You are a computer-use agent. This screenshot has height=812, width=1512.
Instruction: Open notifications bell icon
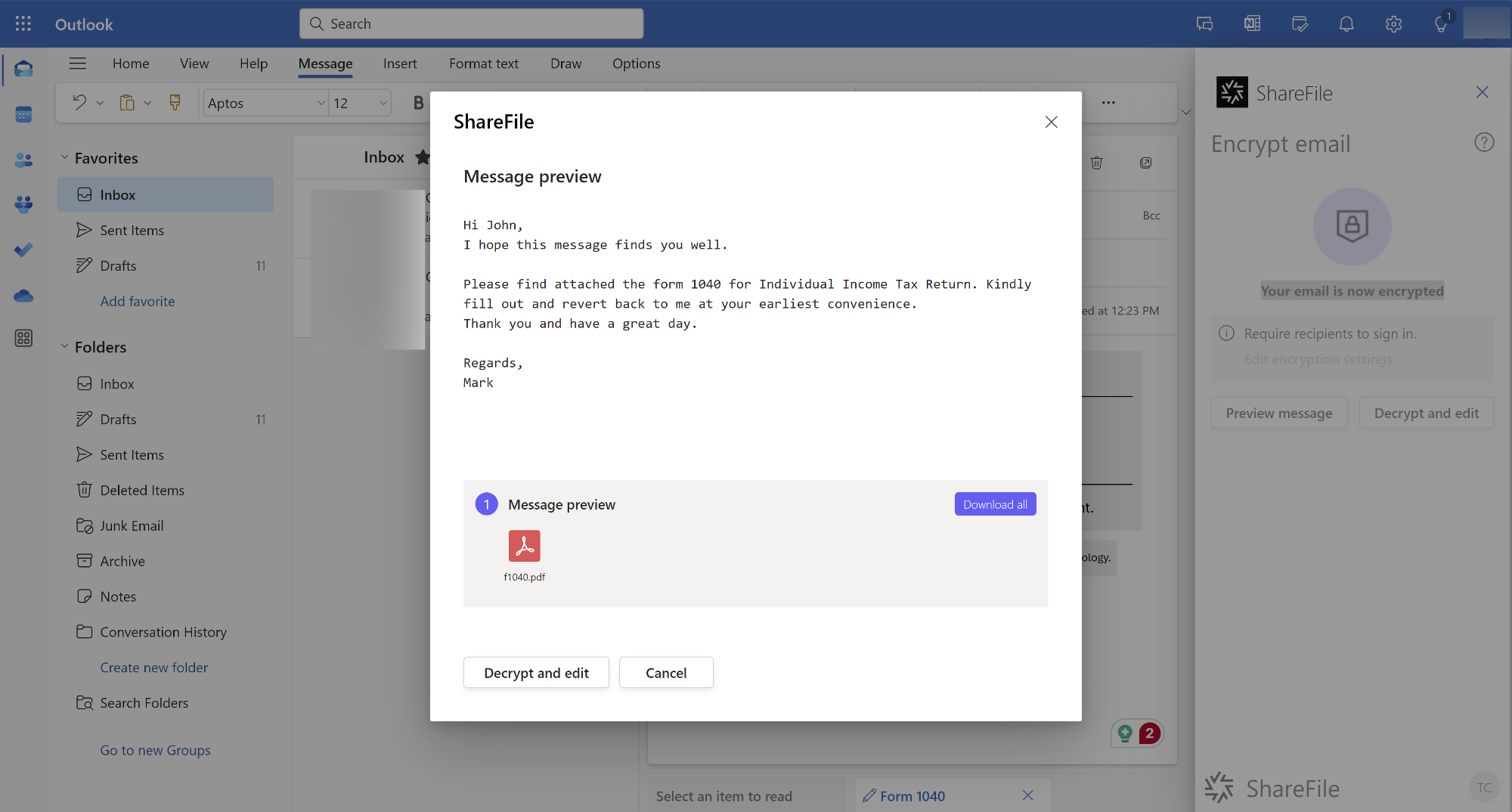(1346, 24)
